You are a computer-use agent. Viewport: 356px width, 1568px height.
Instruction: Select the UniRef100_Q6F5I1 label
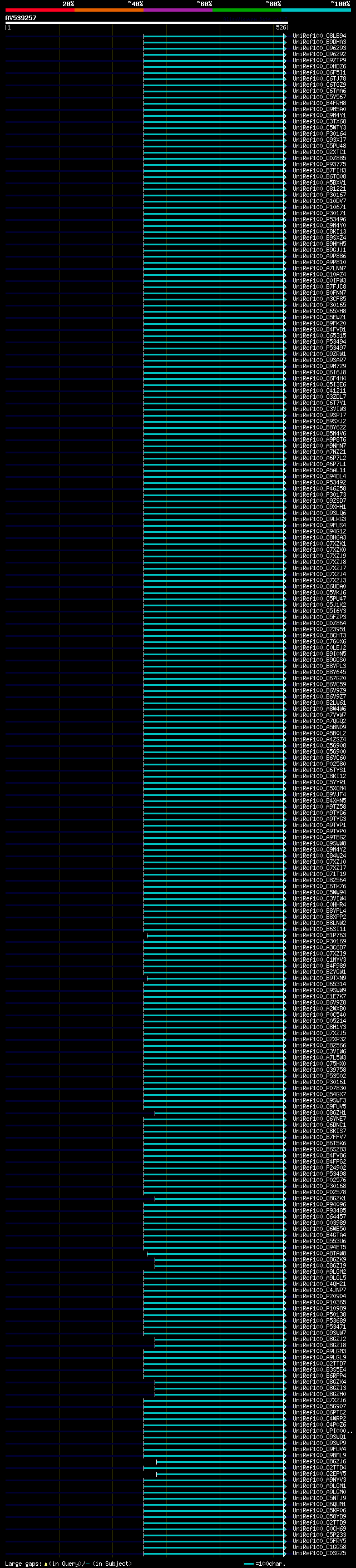[x=319, y=72]
